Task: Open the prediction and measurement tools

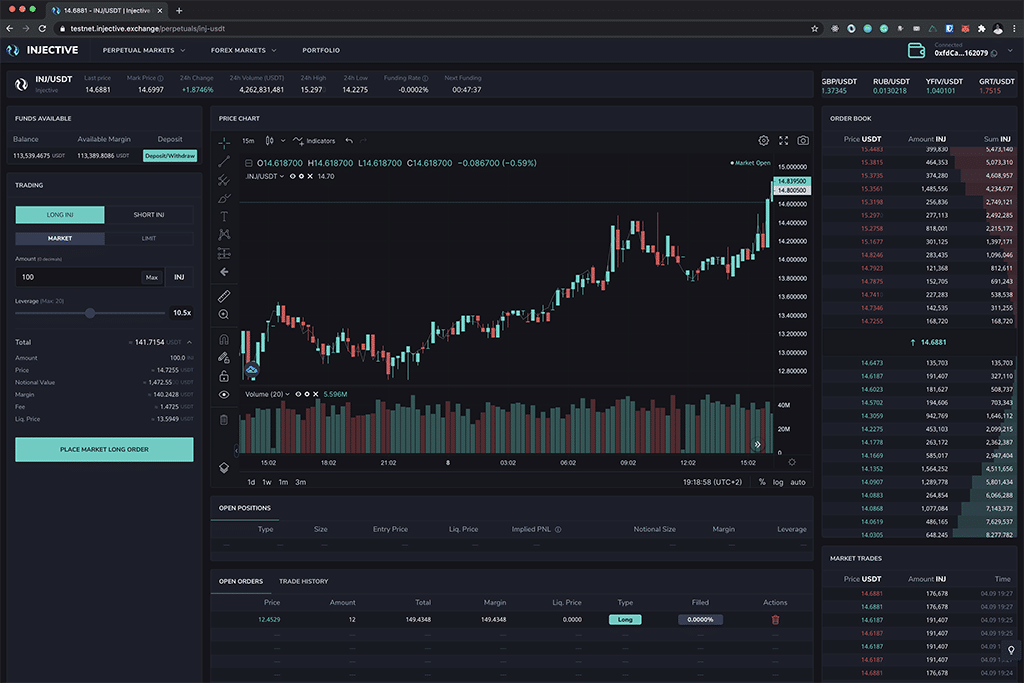Action: [224, 253]
